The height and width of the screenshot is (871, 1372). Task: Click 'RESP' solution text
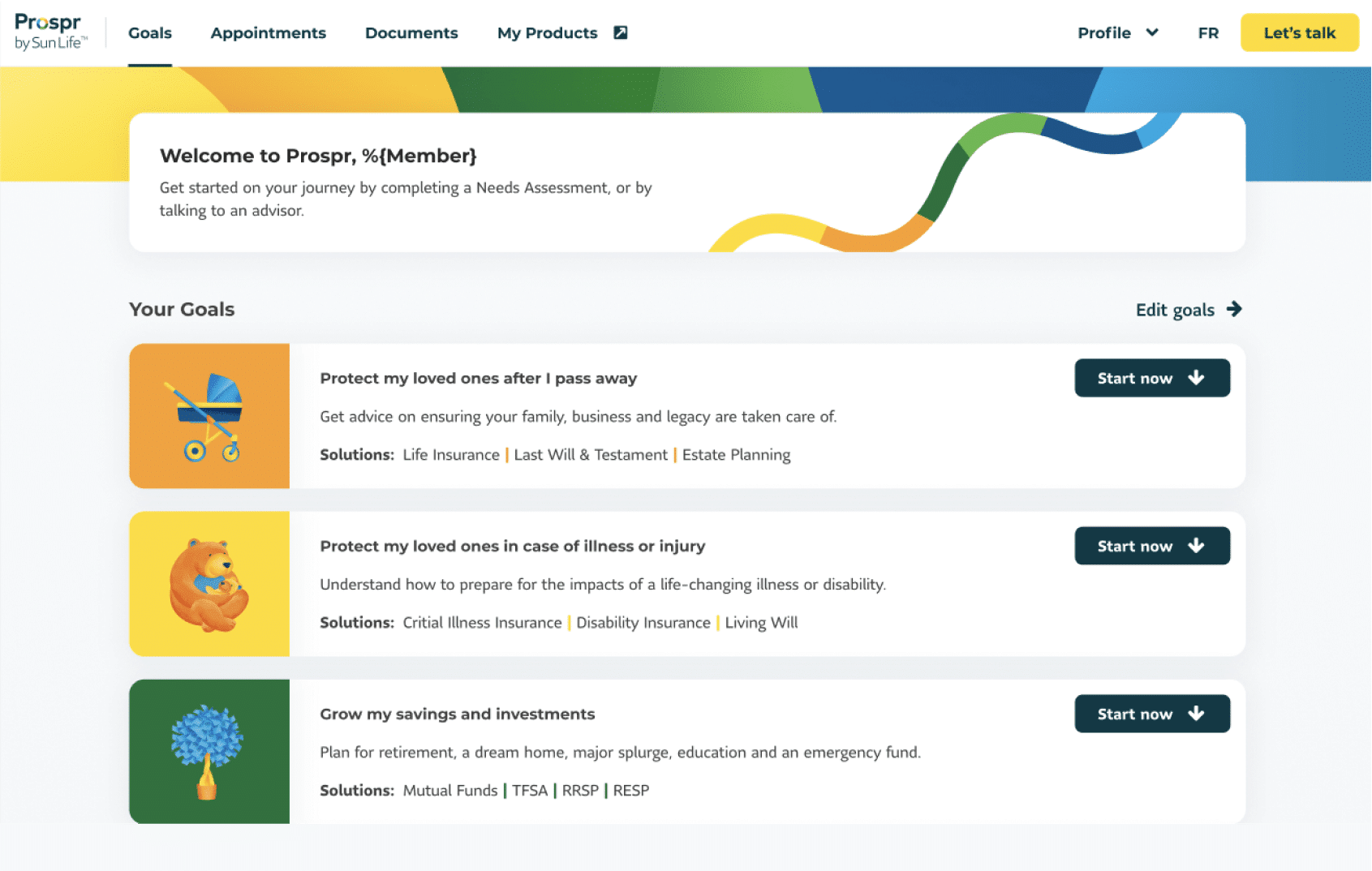pos(631,791)
